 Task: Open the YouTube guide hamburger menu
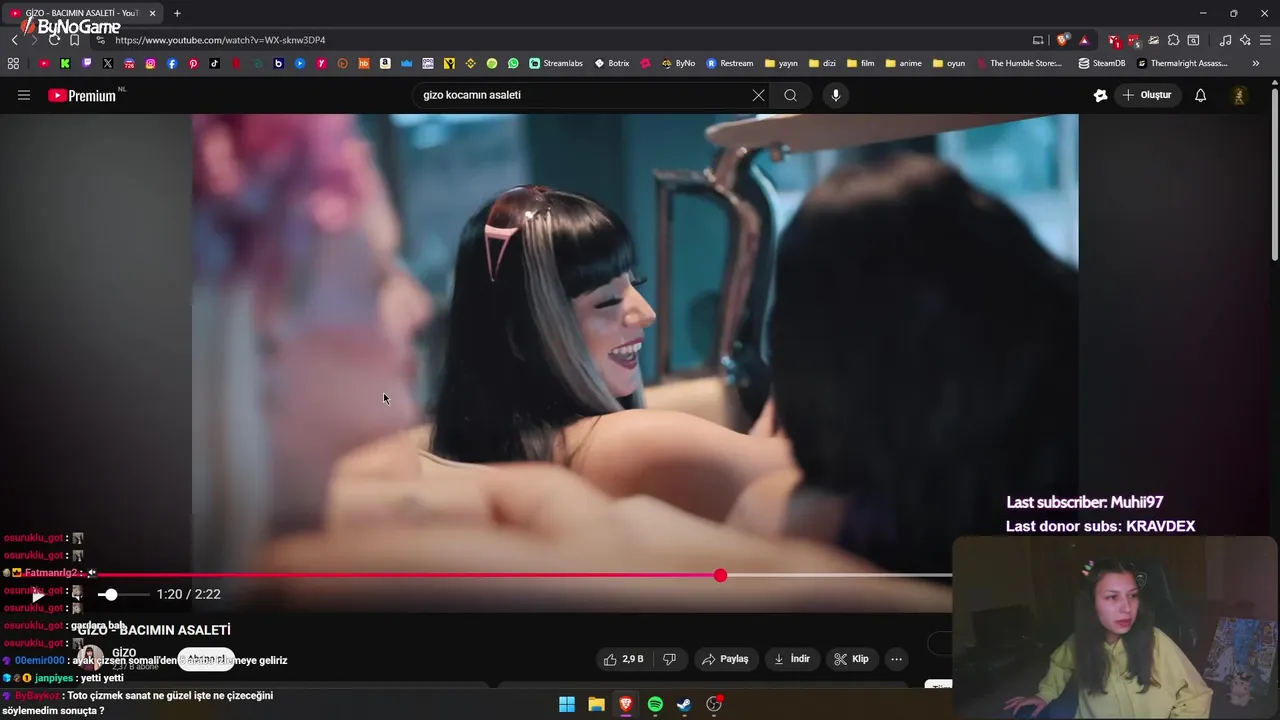(x=24, y=95)
